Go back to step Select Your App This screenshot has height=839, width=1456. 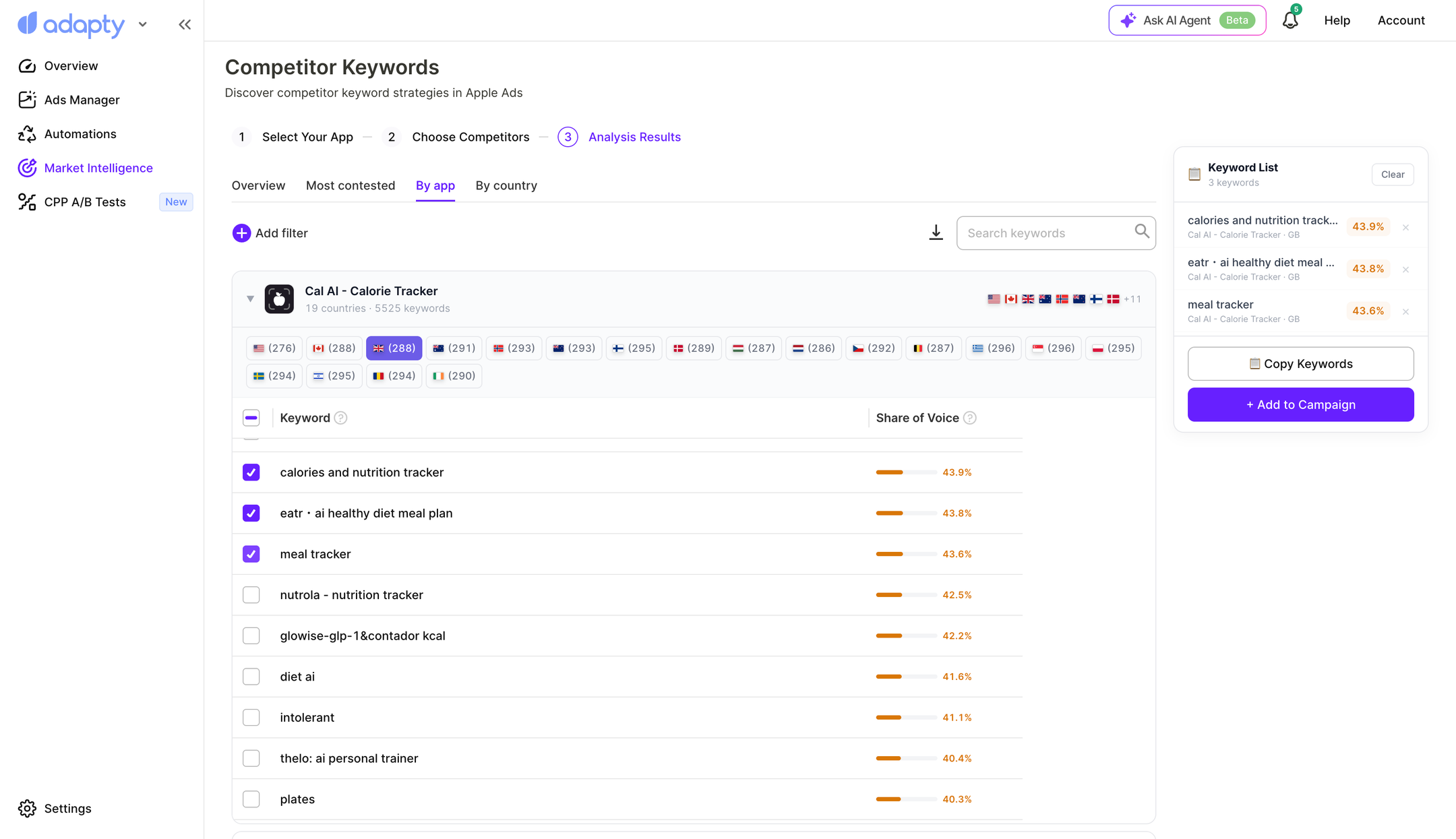293,137
